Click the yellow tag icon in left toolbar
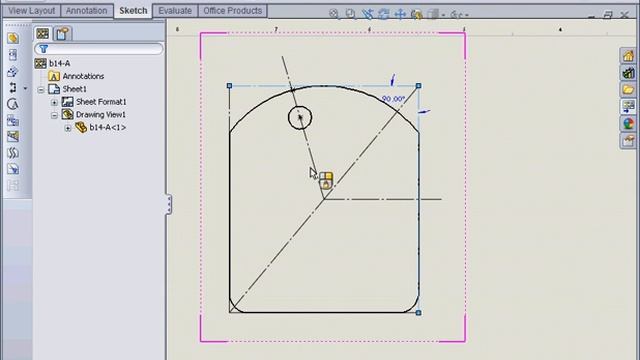640x360 pixels. 13,38
